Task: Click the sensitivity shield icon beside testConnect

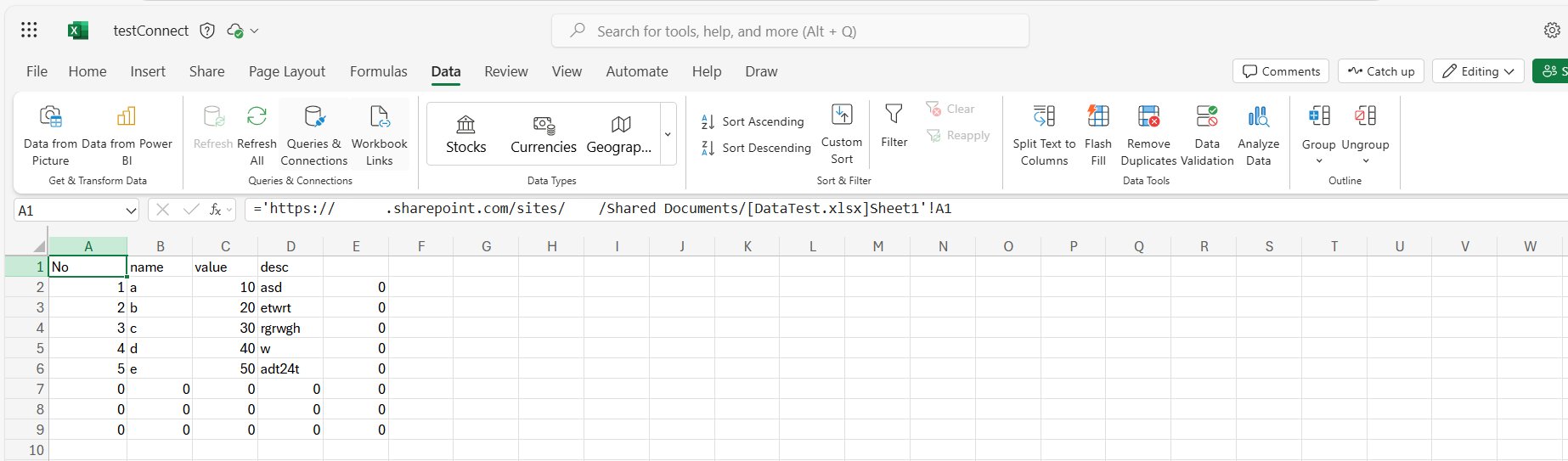Action: tap(207, 31)
